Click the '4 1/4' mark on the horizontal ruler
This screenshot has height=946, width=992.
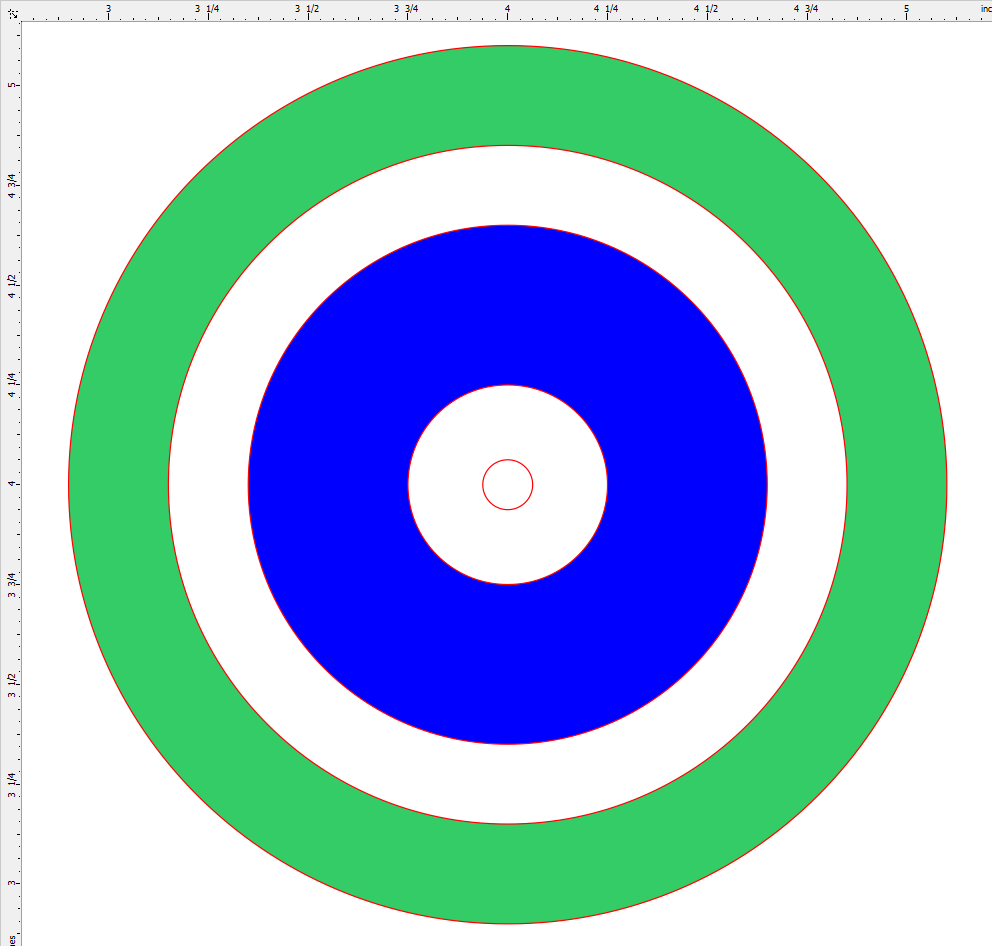tap(607, 9)
